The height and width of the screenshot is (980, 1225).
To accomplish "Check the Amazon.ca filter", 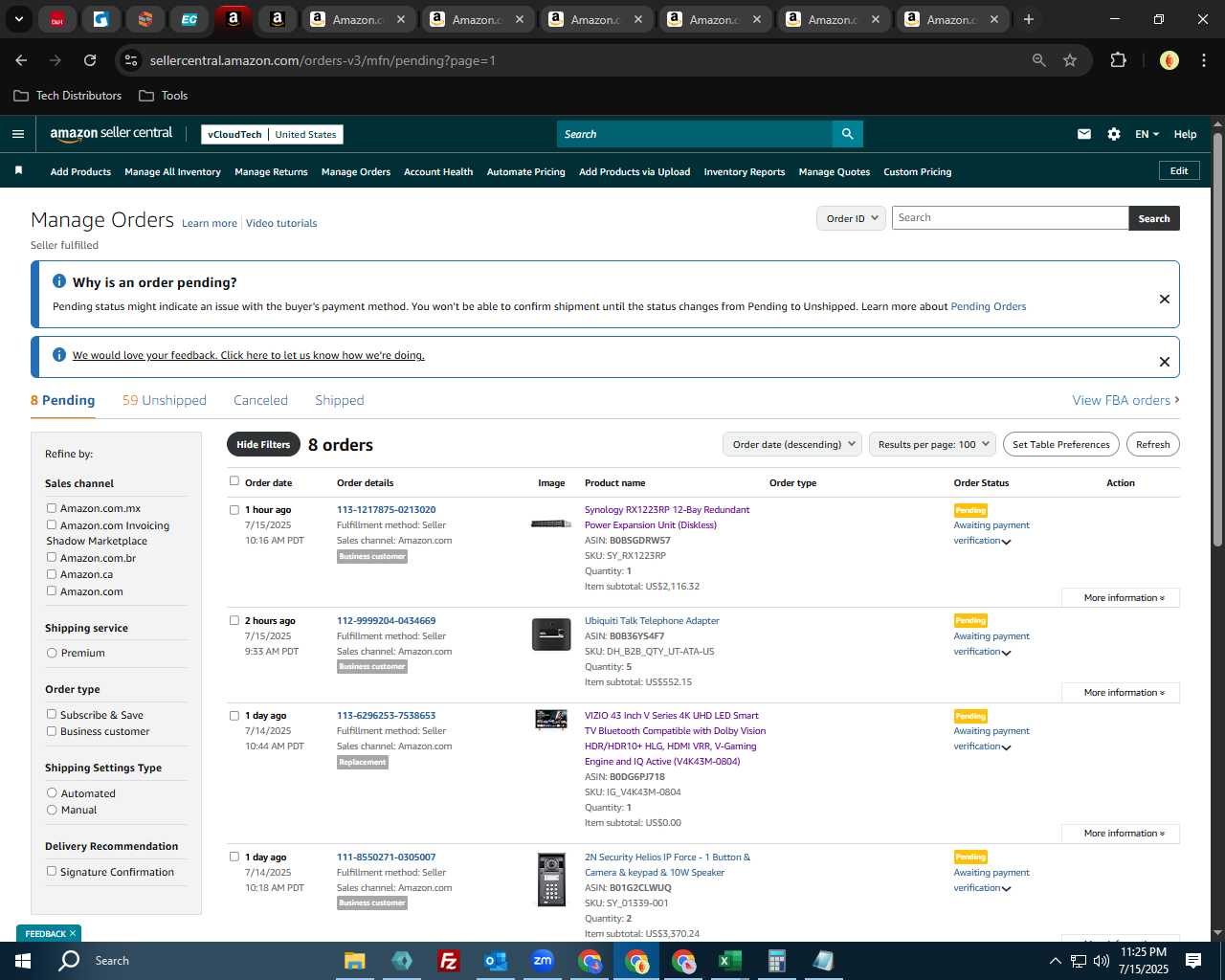I will click(x=52, y=574).
